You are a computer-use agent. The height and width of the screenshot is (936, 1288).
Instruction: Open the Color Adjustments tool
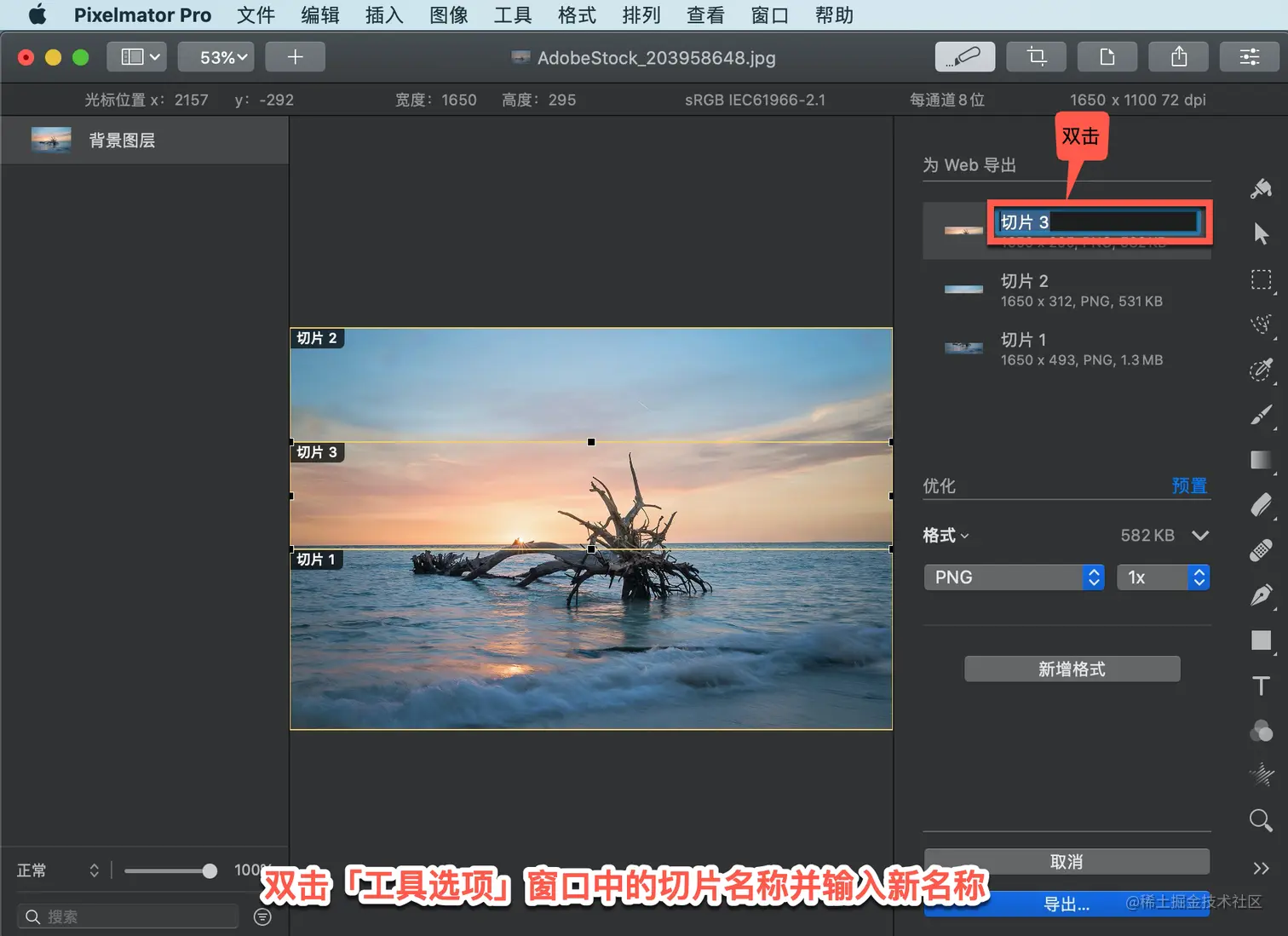click(x=1261, y=731)
